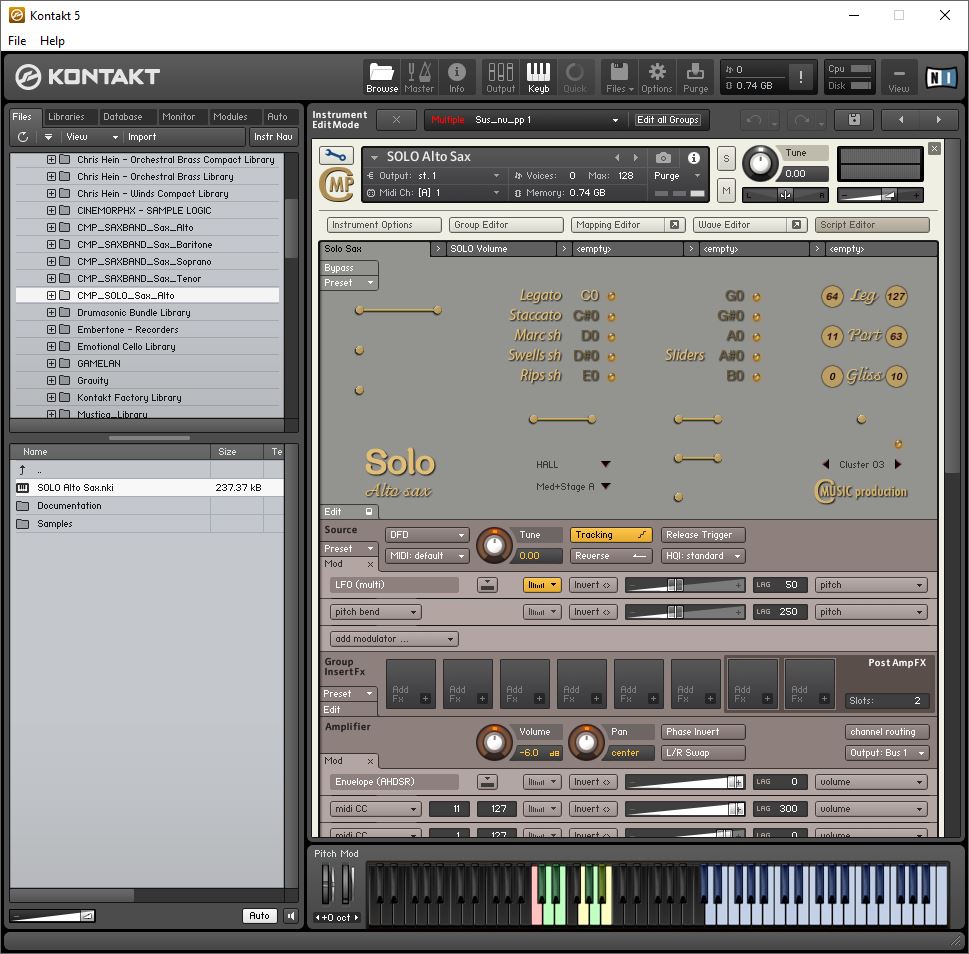Open the LFO (multi) modulator panel icon
The width and height of the screenshot is (969, 954).
click(488, 585)
